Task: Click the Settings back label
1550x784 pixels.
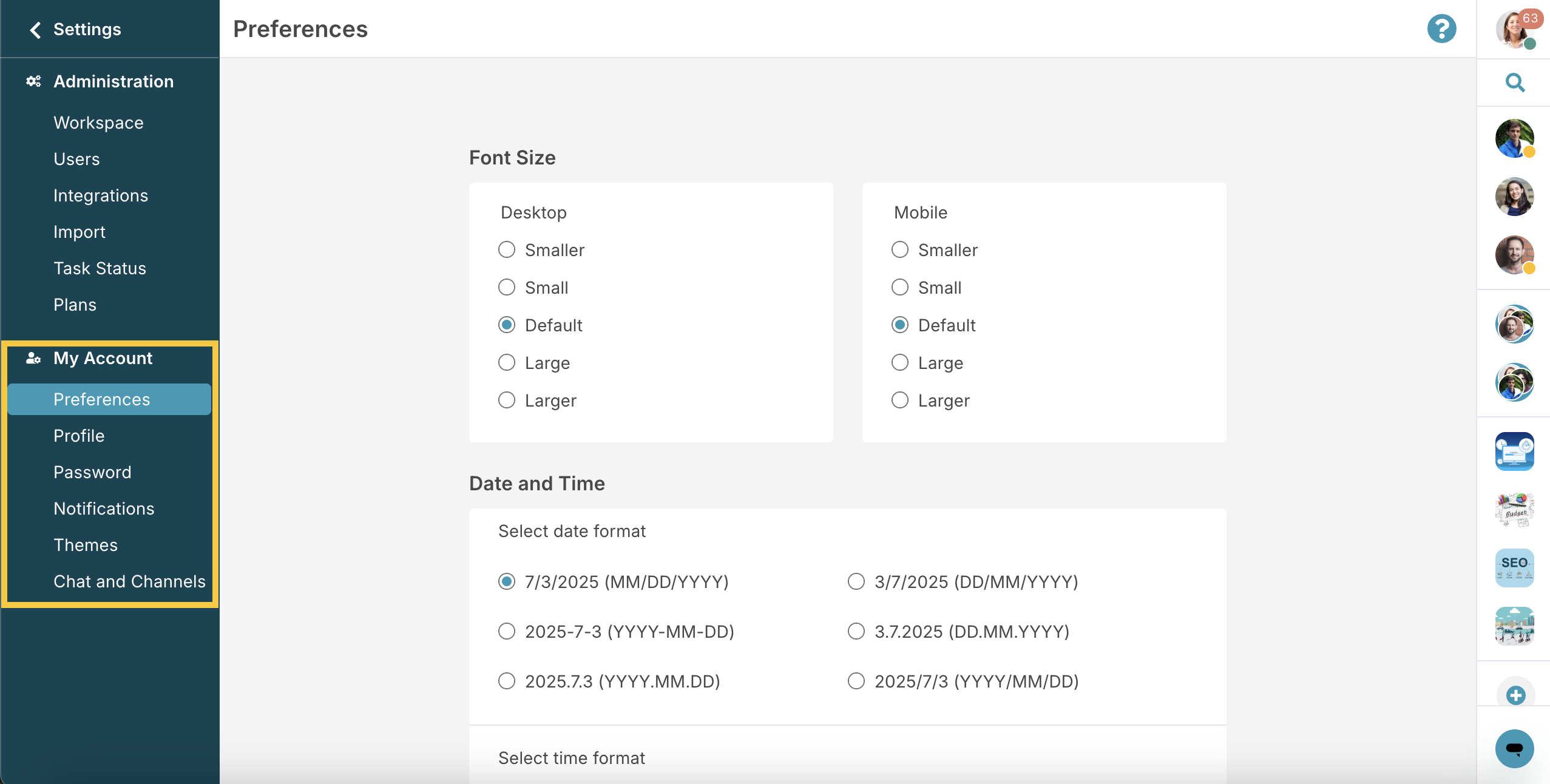Action: (87, 29)
